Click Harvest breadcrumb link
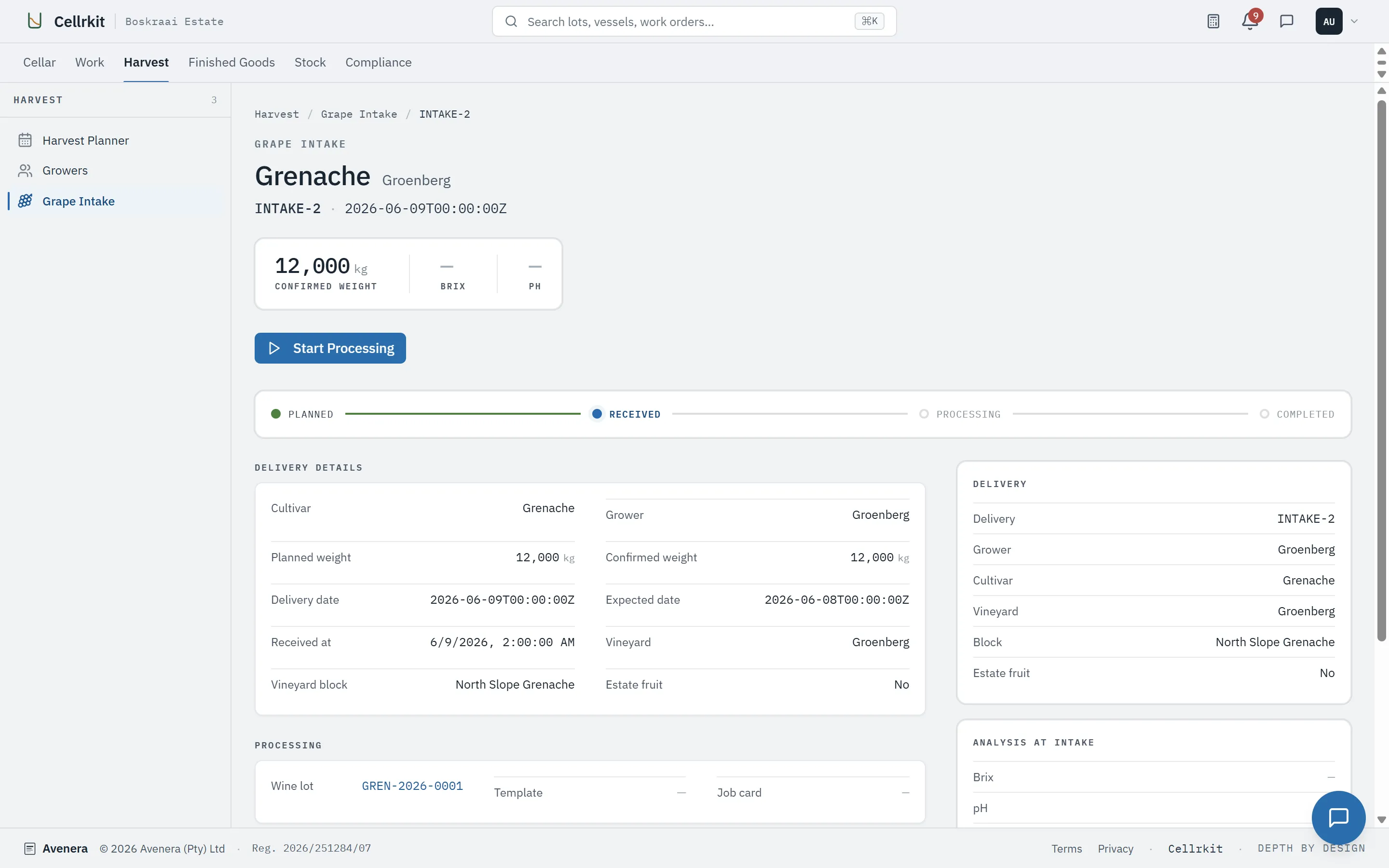 pyautogui.click(x=277, y=114)
